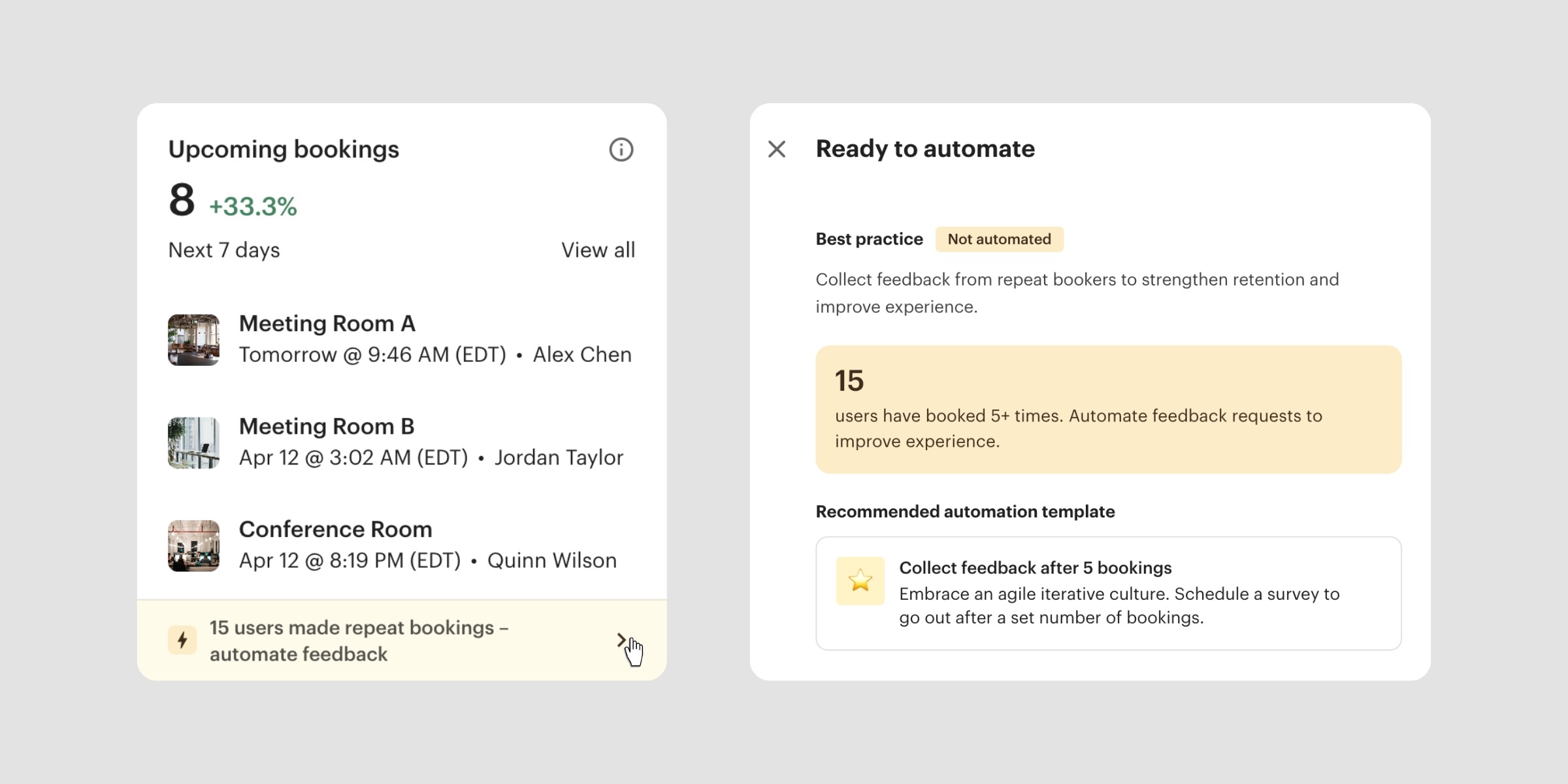Open the View all bookings link
Viewport: 1568px width, 784px height.
pos(598,250)
